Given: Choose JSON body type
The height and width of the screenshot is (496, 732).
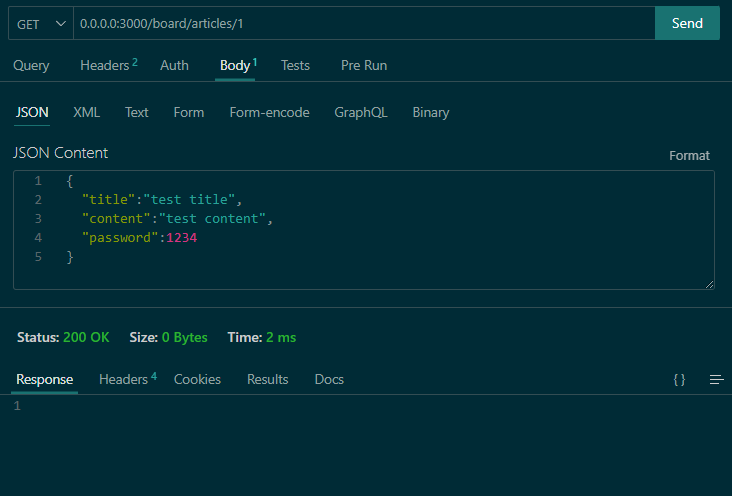Looking at the screenshot, I should [x=32, y=113].
